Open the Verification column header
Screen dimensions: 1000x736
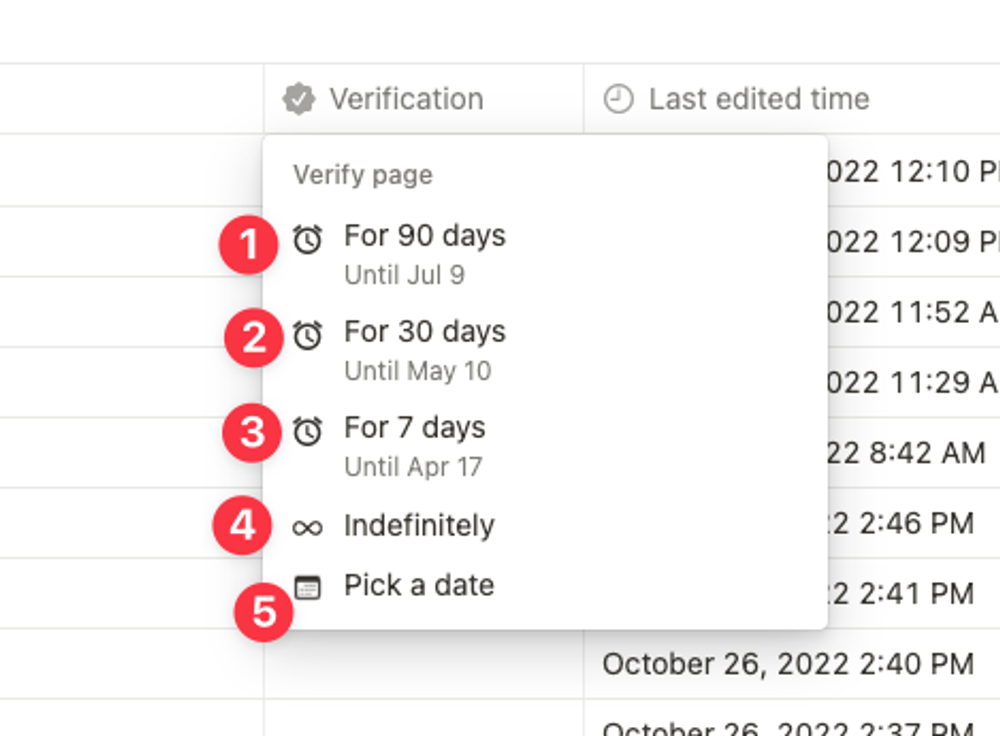tap(406, 99)
